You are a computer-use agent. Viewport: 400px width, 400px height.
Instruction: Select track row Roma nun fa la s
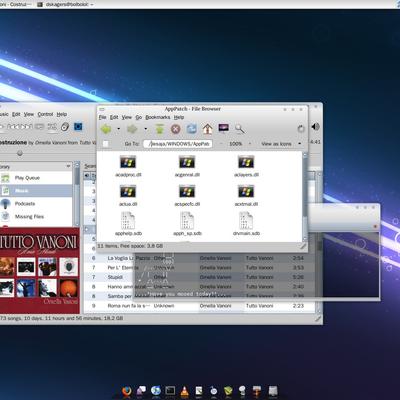point(199,306)
